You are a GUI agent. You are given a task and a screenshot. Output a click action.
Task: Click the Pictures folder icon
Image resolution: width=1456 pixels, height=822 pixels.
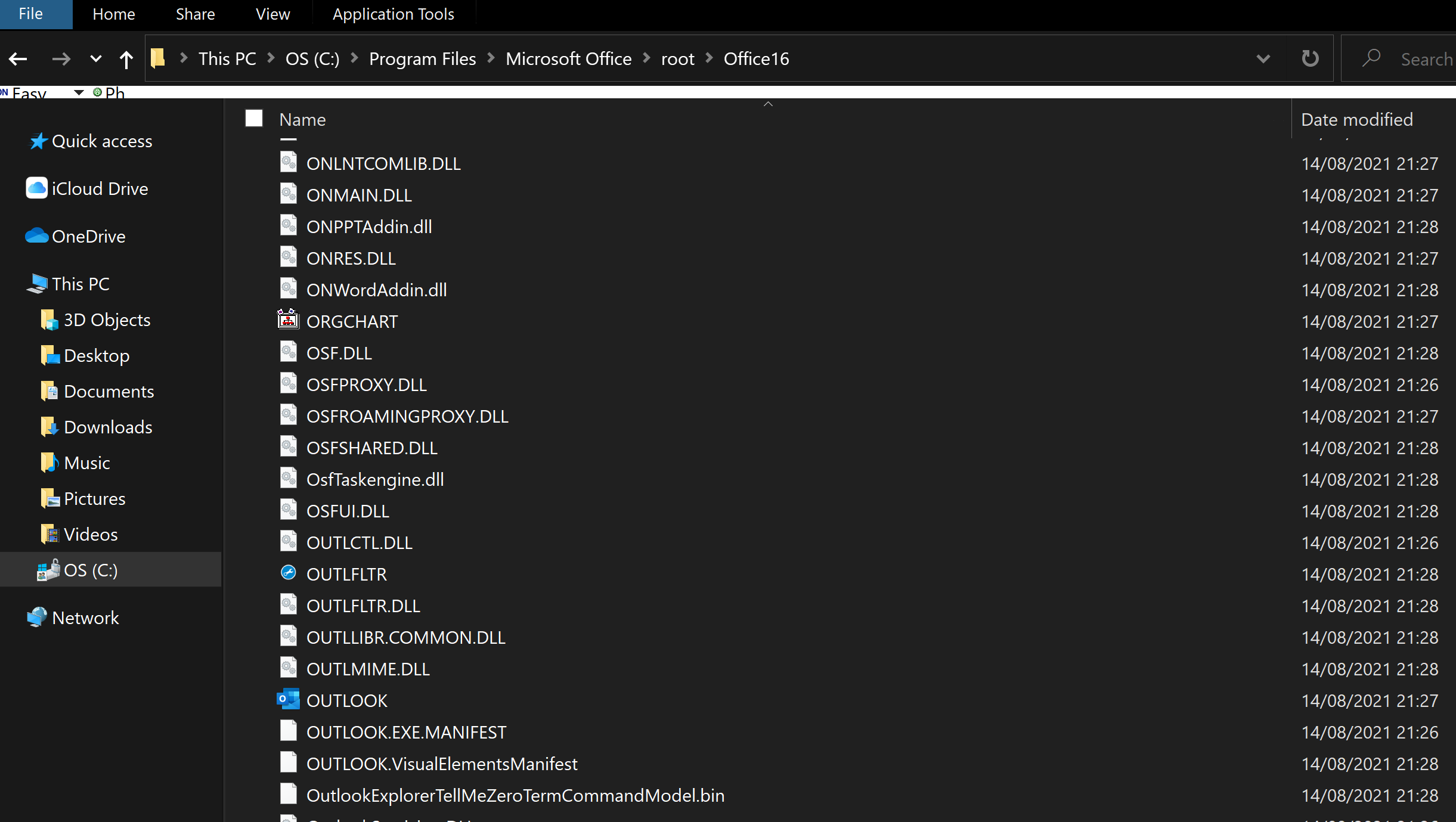tap(49, 498)
